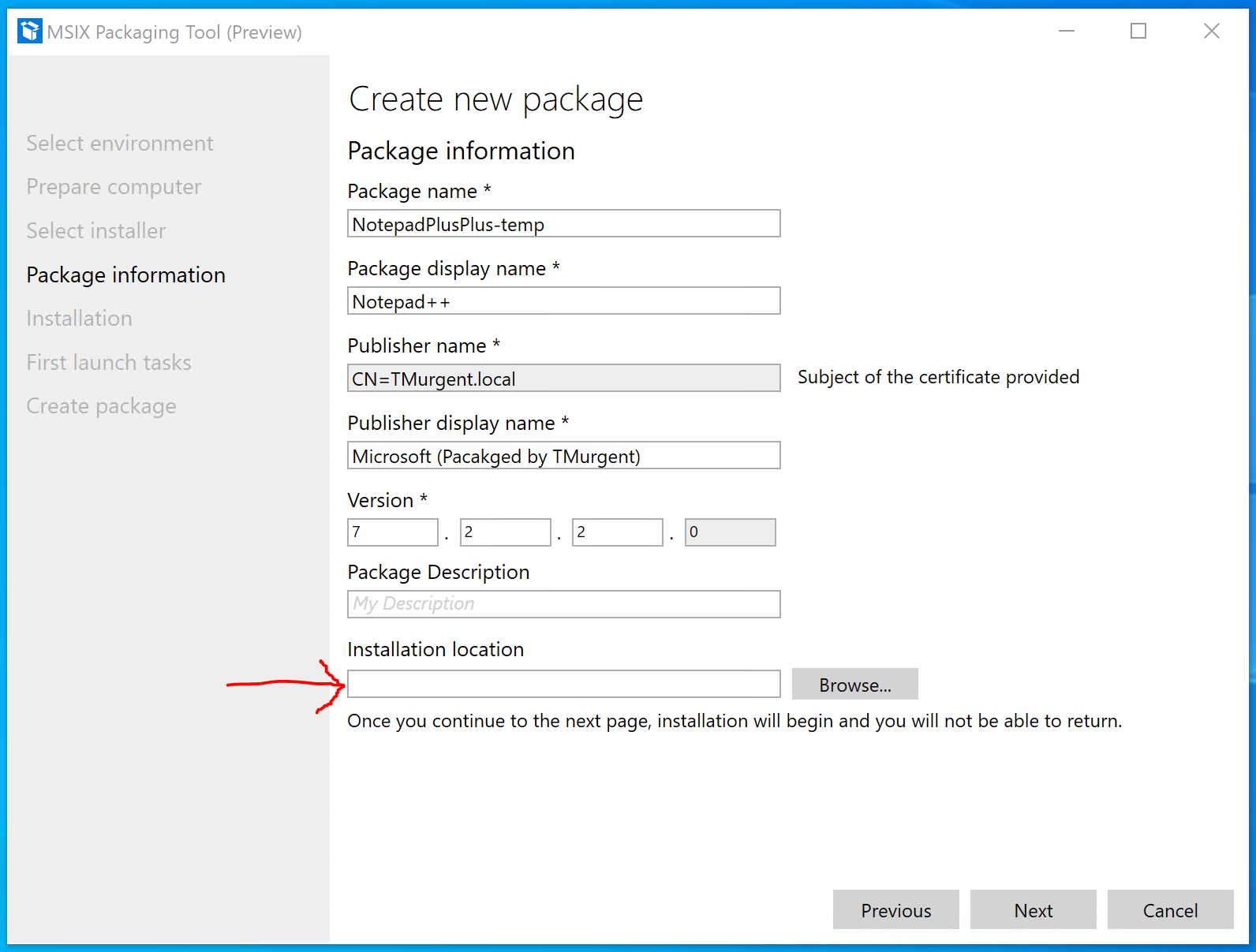Open the Installation sidebar step
The height and width of the screenshot is (952, 1256).
coord(79,318)
